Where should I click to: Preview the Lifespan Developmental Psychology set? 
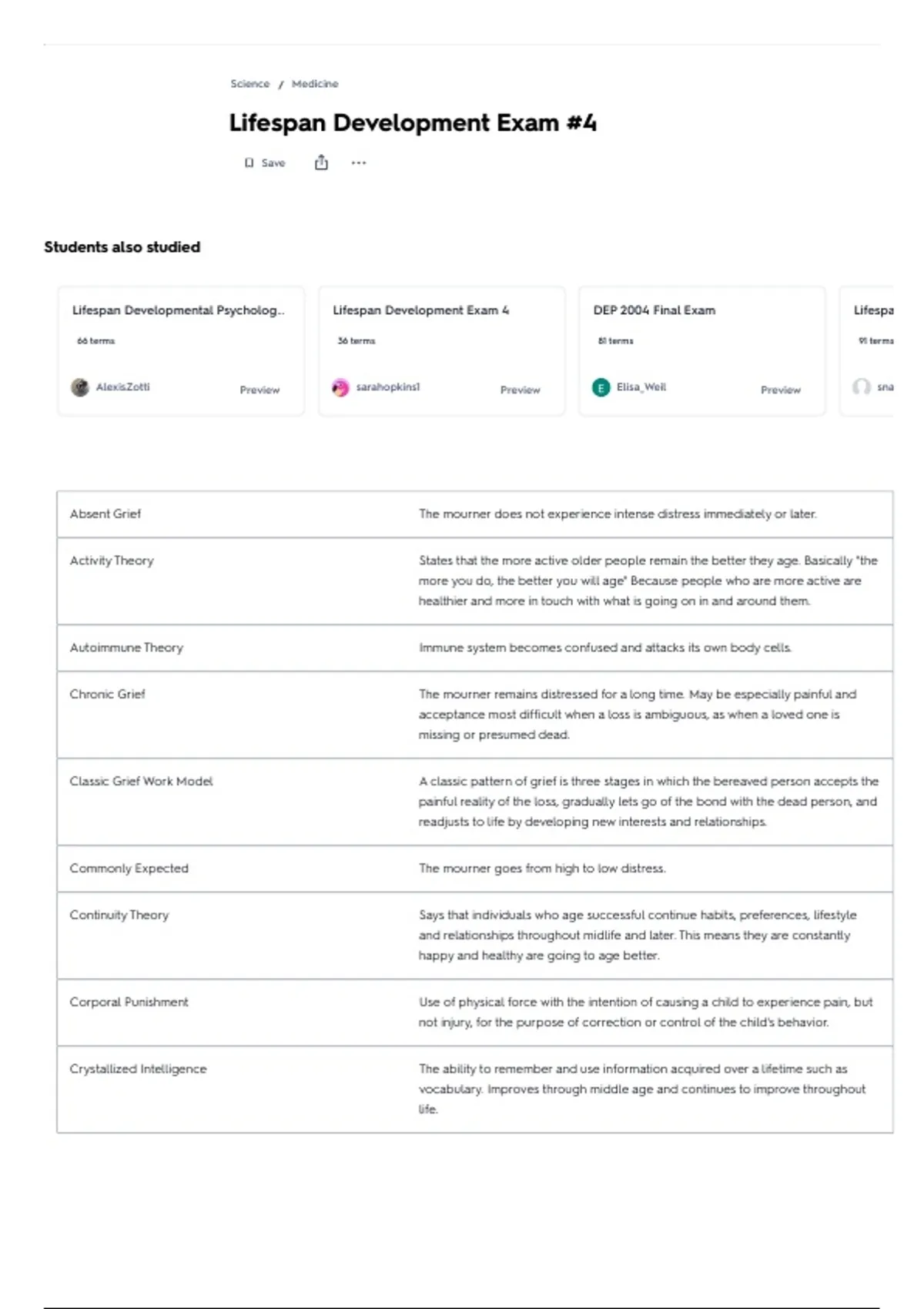pos(259,390)
